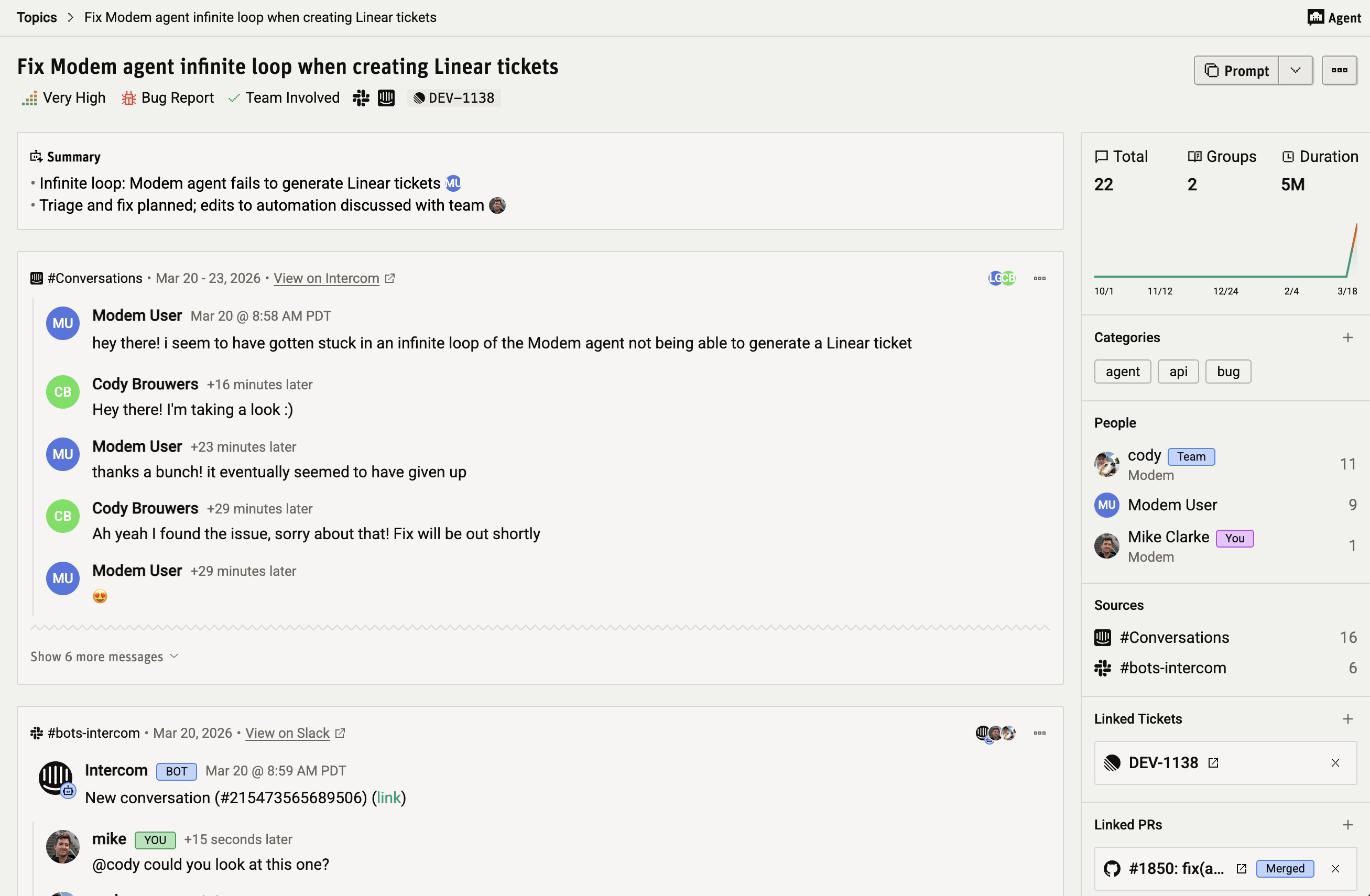Open DEV-1138 via its external-link icon
The height and width of the screenshot is (896, 1370).
click(1214, 763)
